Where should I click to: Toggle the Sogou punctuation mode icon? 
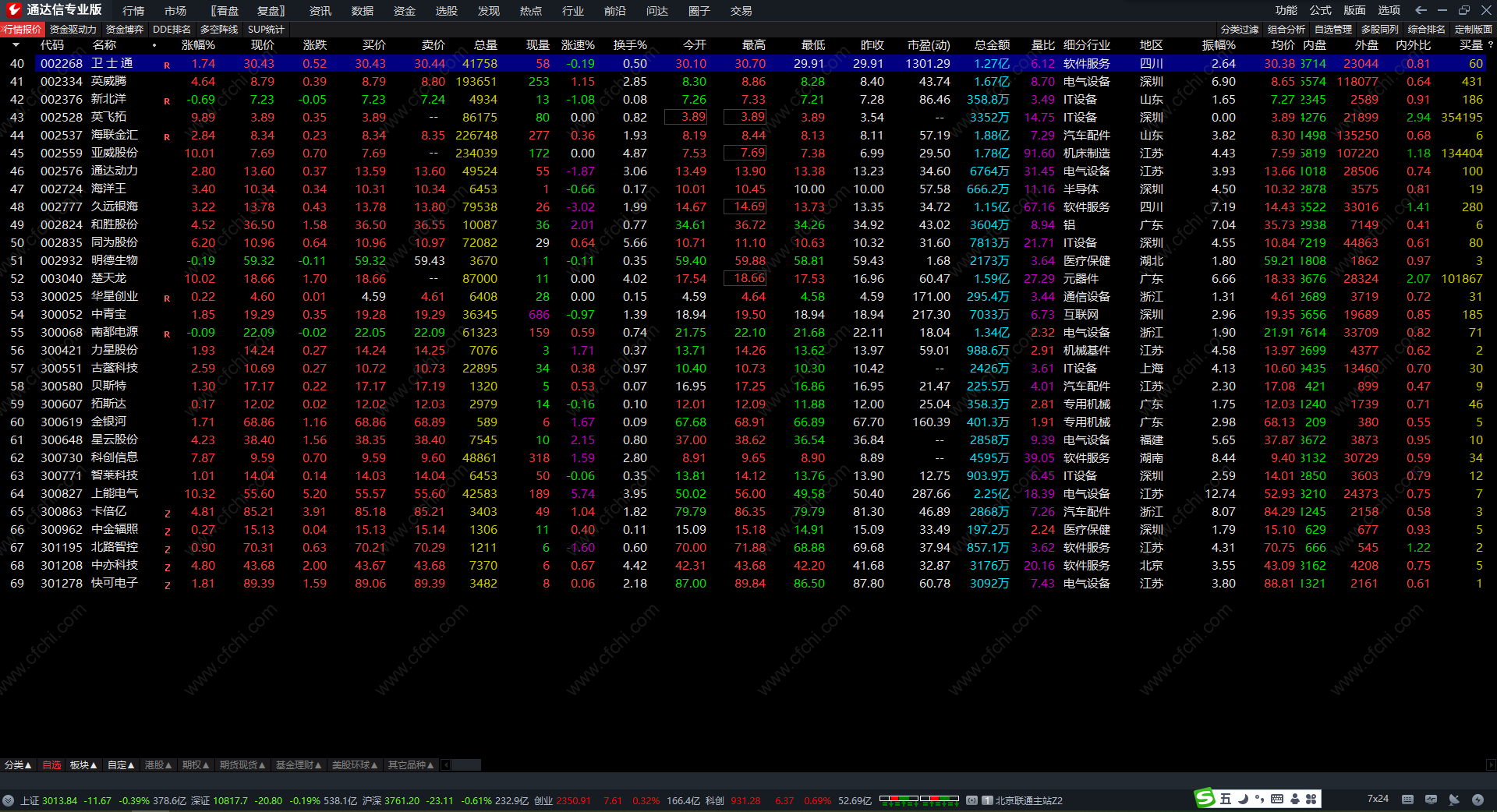(1260, 799)
